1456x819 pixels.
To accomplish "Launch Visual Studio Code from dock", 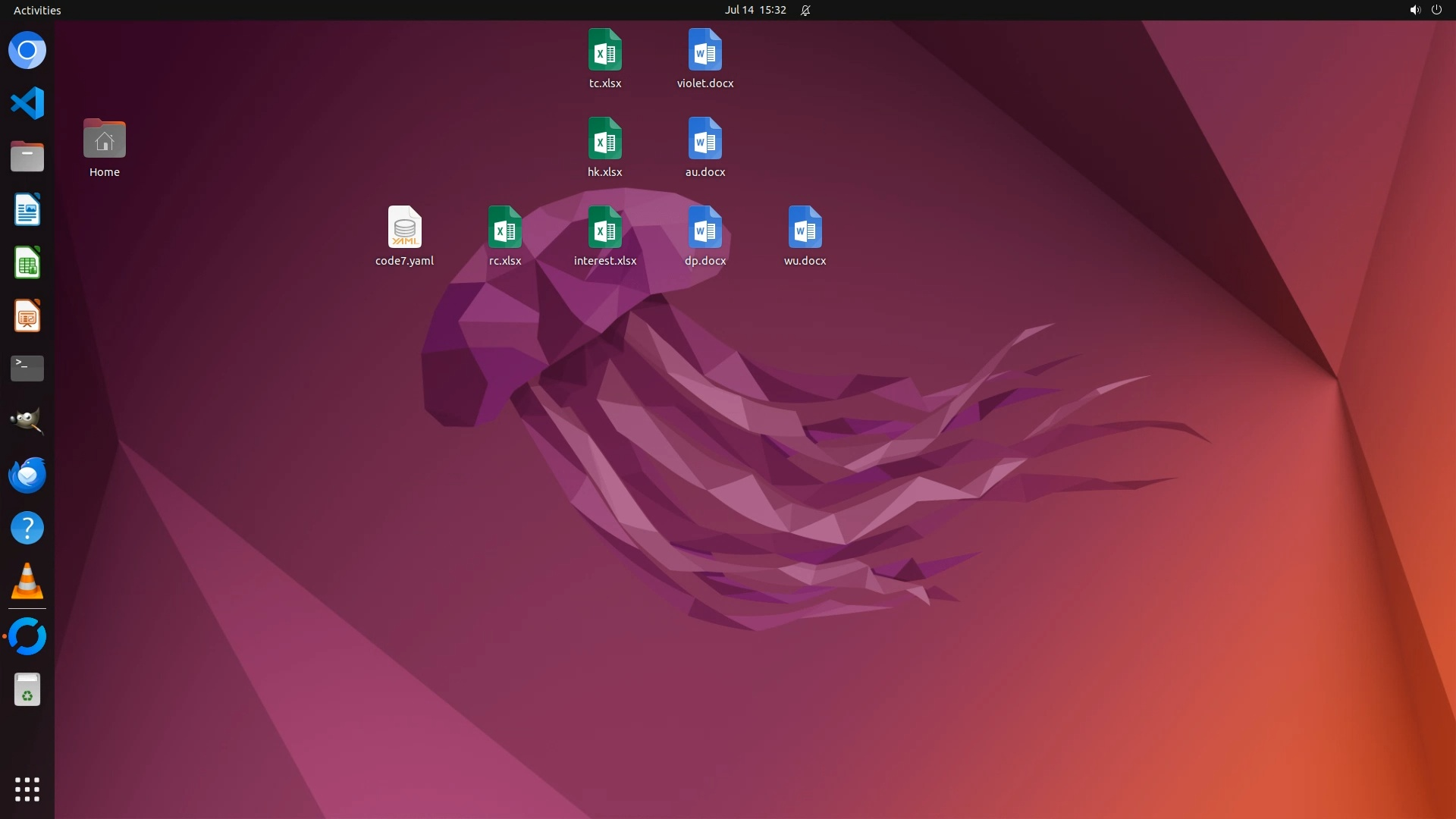I will [27, 104].
